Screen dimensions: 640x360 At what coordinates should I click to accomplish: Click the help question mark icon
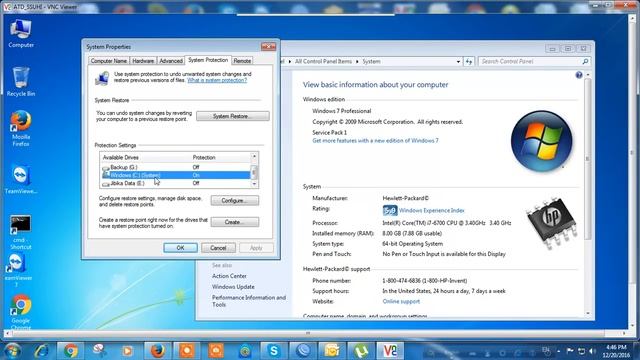[x=579, y=75]
